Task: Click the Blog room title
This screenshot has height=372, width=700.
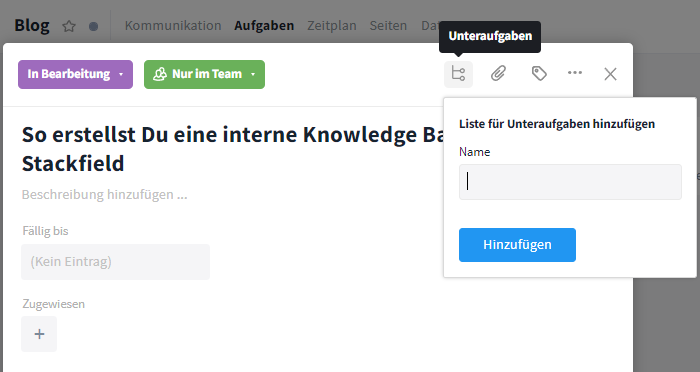Action: [32, 25]
